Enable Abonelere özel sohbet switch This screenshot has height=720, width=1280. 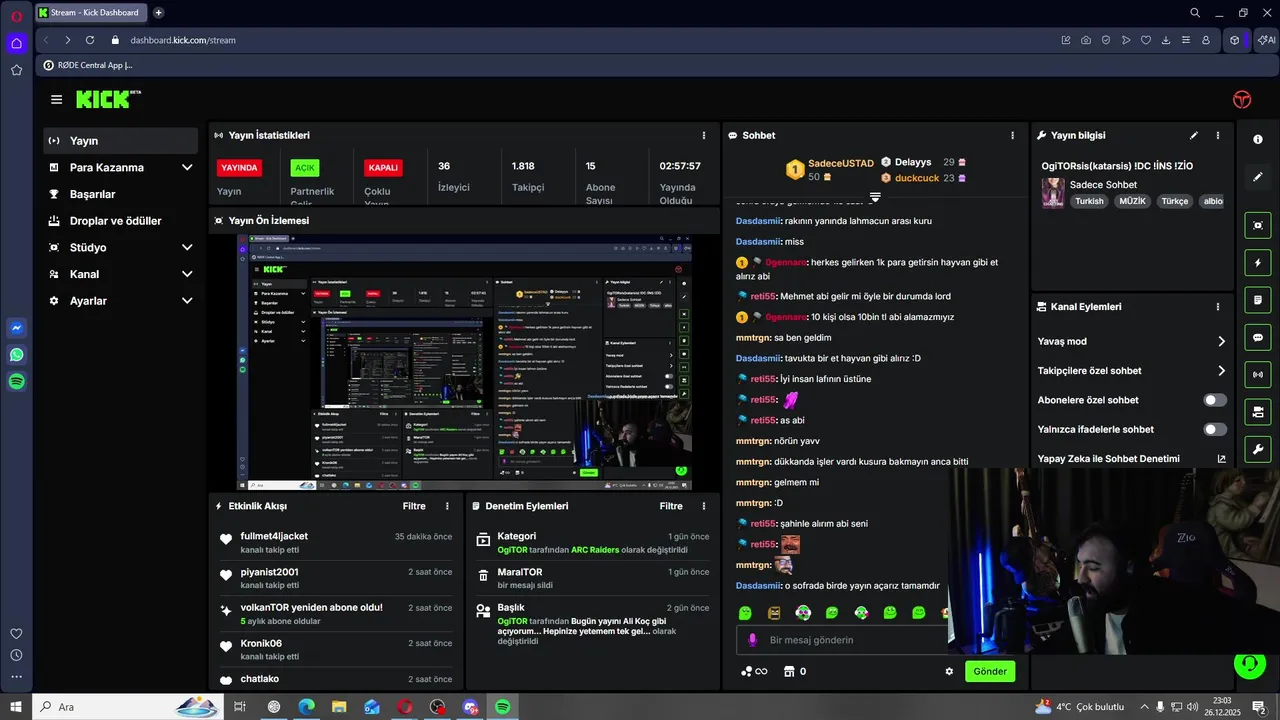1215,400
